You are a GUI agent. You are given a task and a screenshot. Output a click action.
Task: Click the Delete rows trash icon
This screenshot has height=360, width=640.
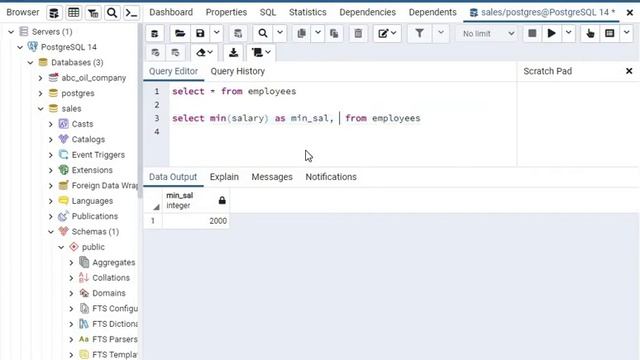(x=358, y=33)
